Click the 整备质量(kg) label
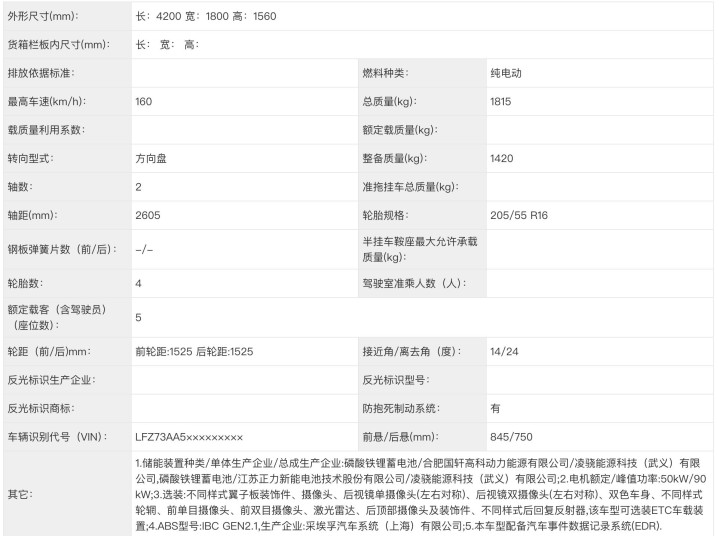This screenshot has width=719, height=536. (394, 159)
